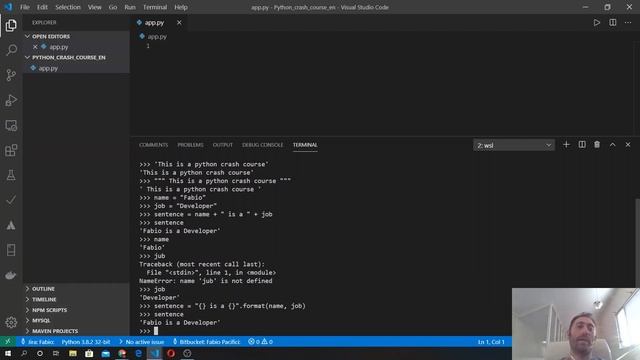The width and height of the screenshot is (640, 360).
Task: Switch to the Debug Console tab
Action: coord(262,145)
